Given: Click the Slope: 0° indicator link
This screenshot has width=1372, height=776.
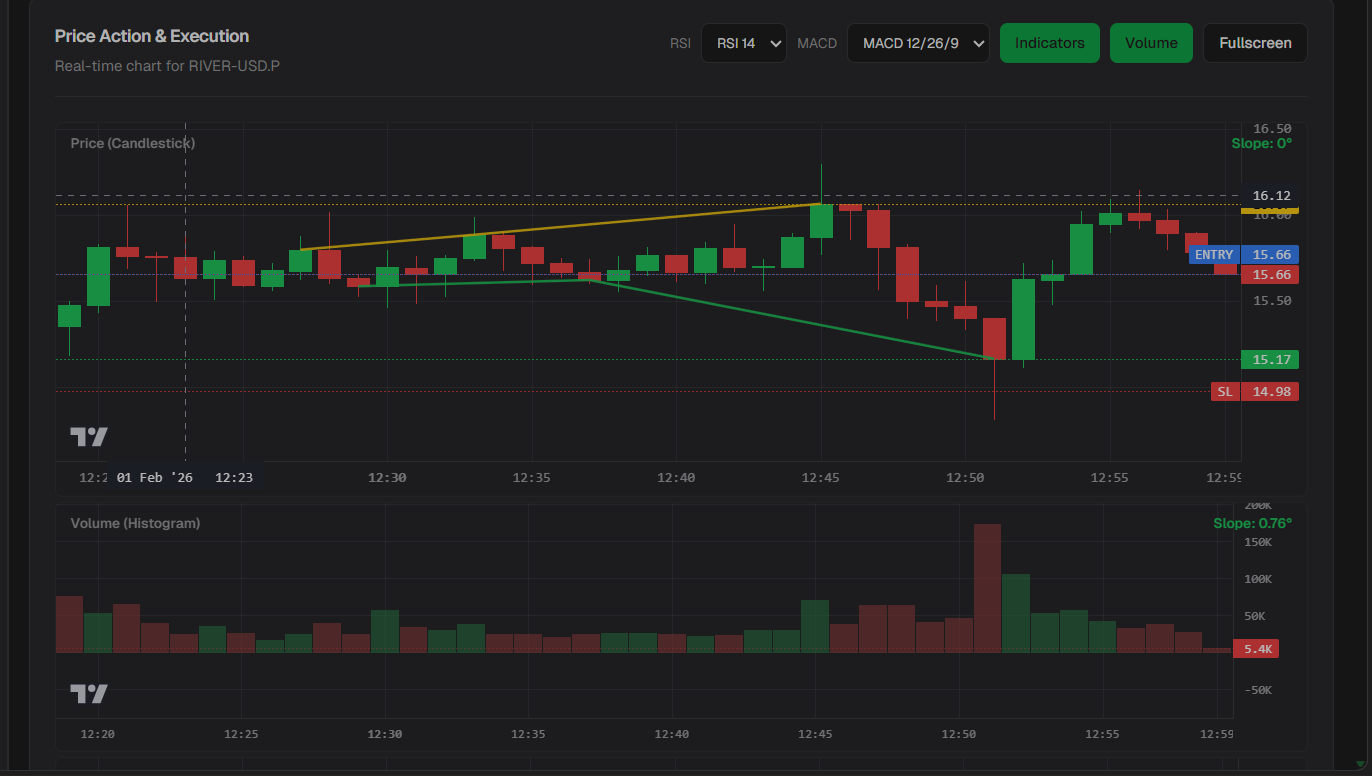Looking at the screenshot, I should pyautogui.click(x=1261, y=143).
